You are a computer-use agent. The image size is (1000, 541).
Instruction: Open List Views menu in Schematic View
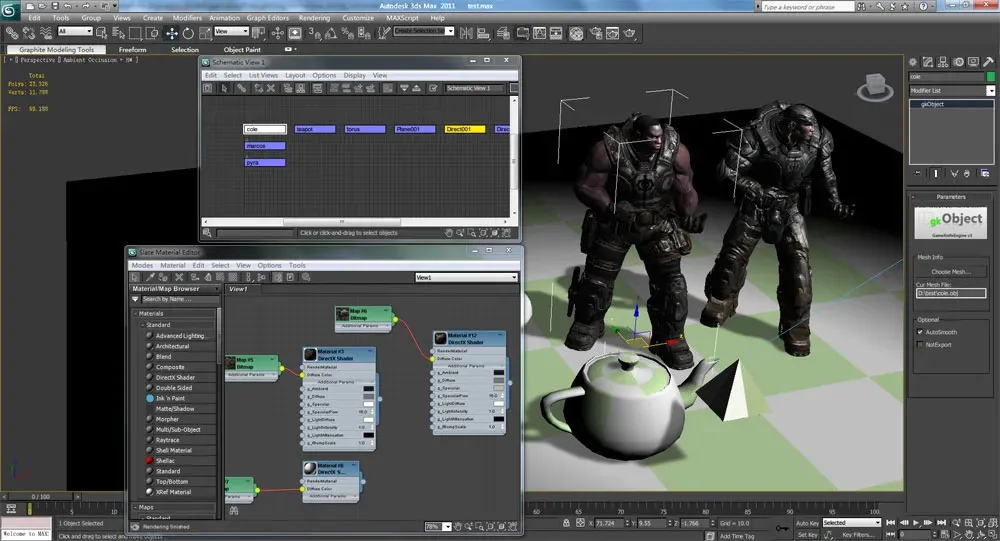263,75
